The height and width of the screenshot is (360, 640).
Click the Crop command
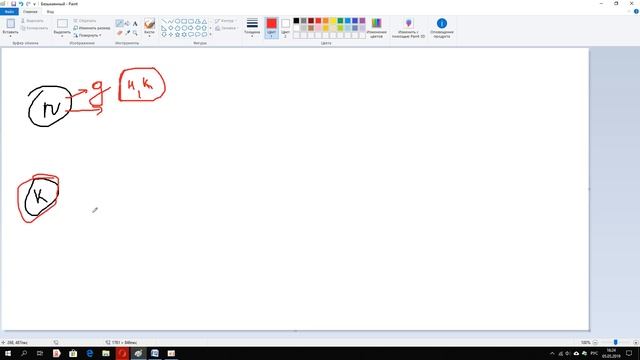[85, 20]
